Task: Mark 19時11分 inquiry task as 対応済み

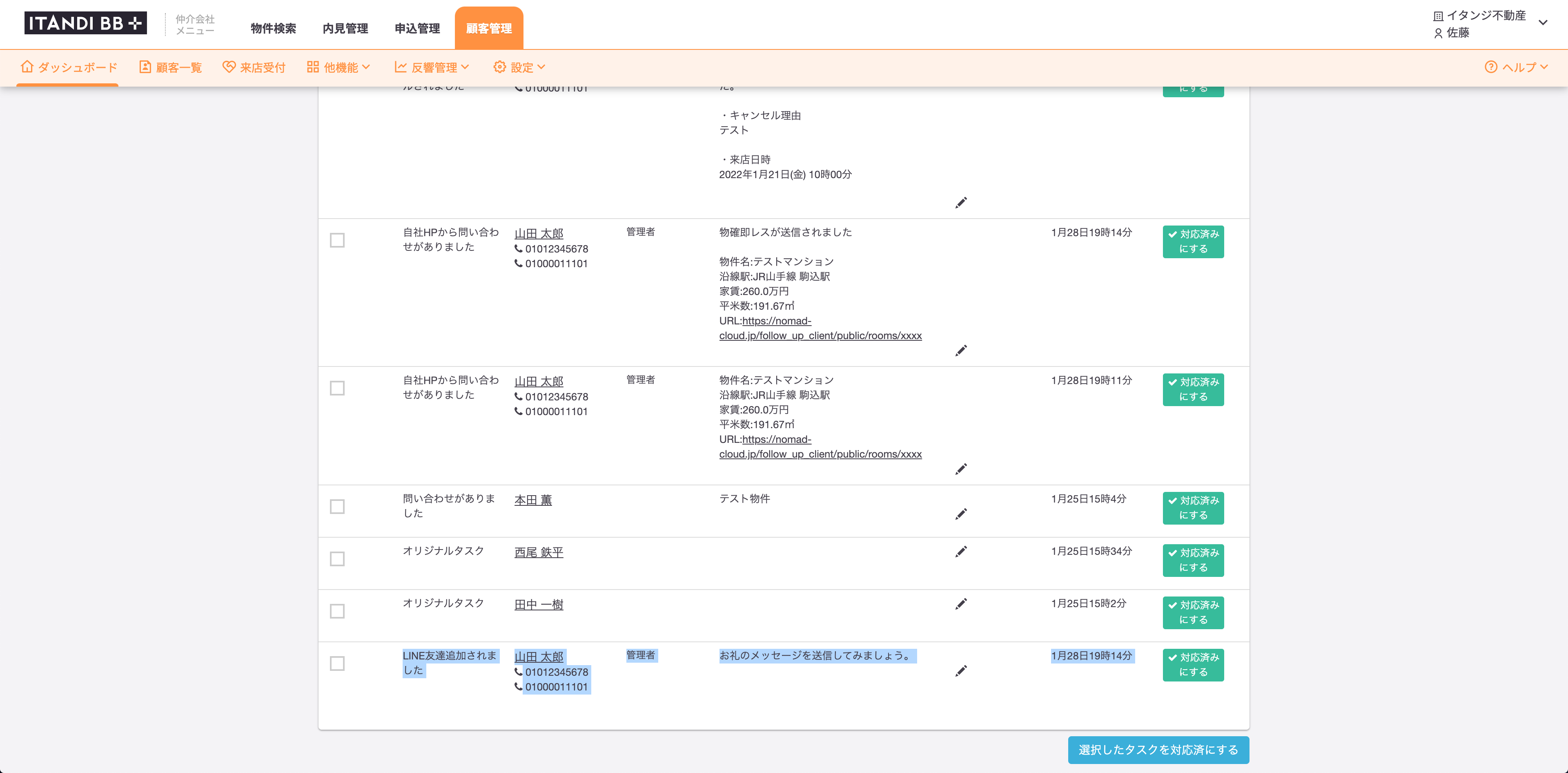Action: 1193,390
